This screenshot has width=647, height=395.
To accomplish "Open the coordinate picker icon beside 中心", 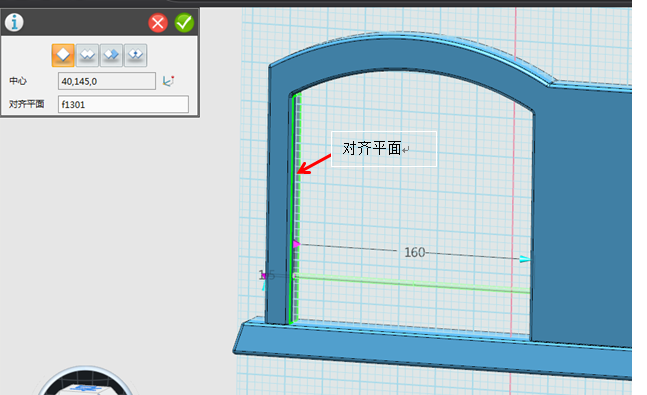I will 168,81.
